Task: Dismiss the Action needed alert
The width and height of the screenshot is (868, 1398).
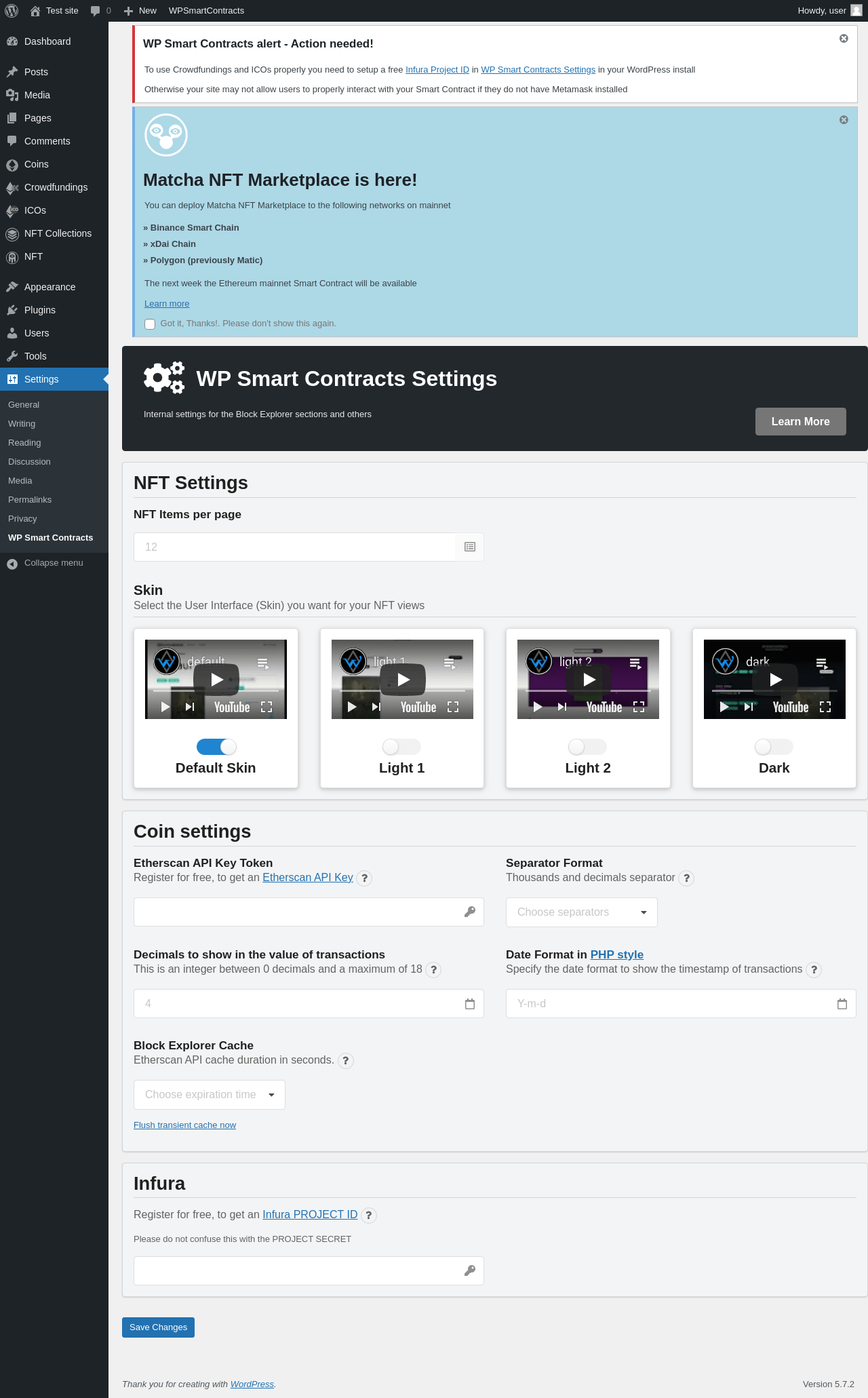Action: pyautogui.click(x=844, y=39)
